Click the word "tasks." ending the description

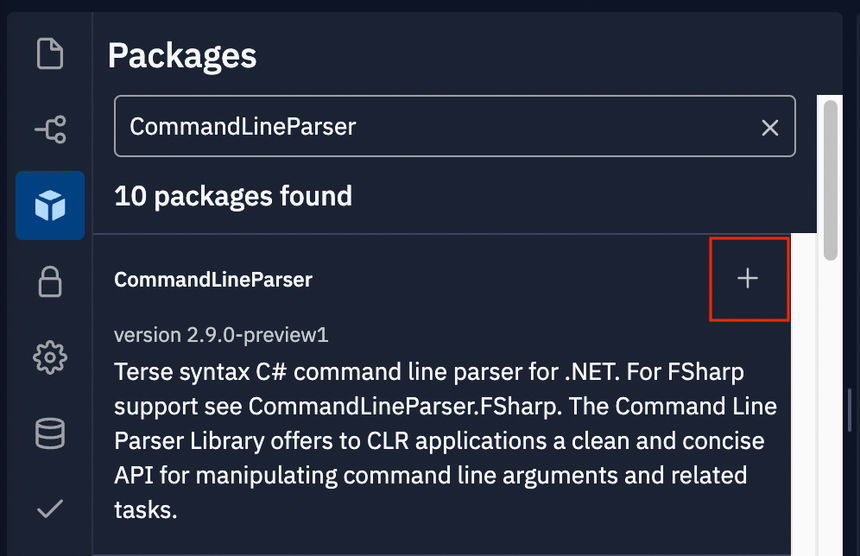click(x=146, y=510)
